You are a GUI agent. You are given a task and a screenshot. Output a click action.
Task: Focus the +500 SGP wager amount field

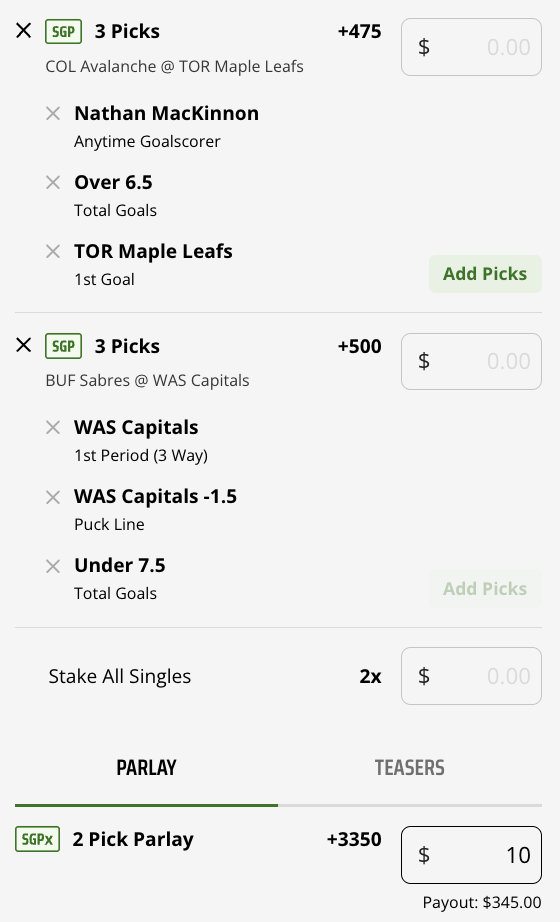[x=471, y=361]
